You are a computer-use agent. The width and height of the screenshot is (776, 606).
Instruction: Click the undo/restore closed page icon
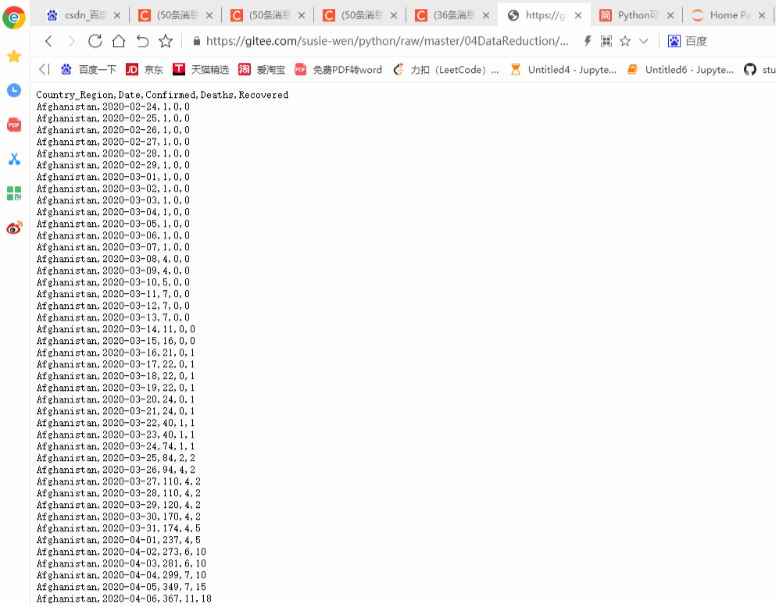143,41
